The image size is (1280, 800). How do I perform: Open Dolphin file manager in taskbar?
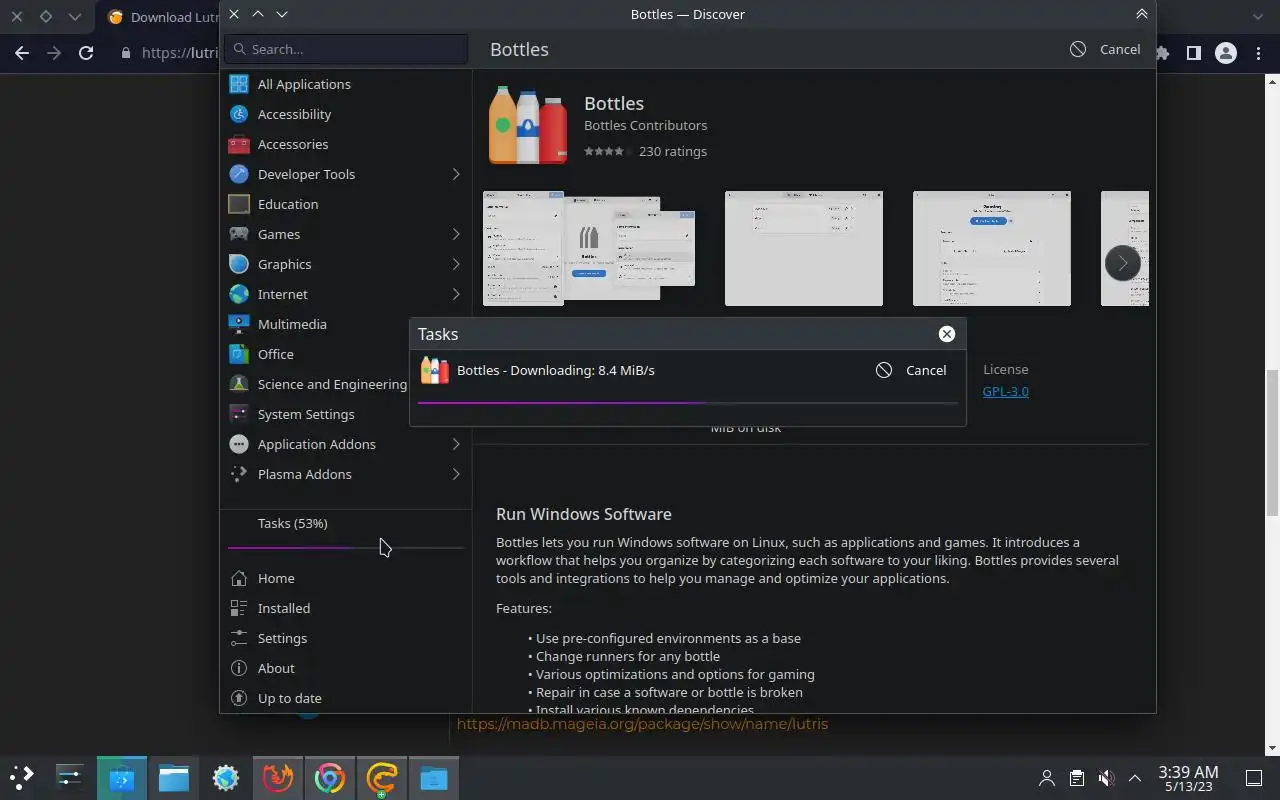pyautogui.click(x=174, y=777)
